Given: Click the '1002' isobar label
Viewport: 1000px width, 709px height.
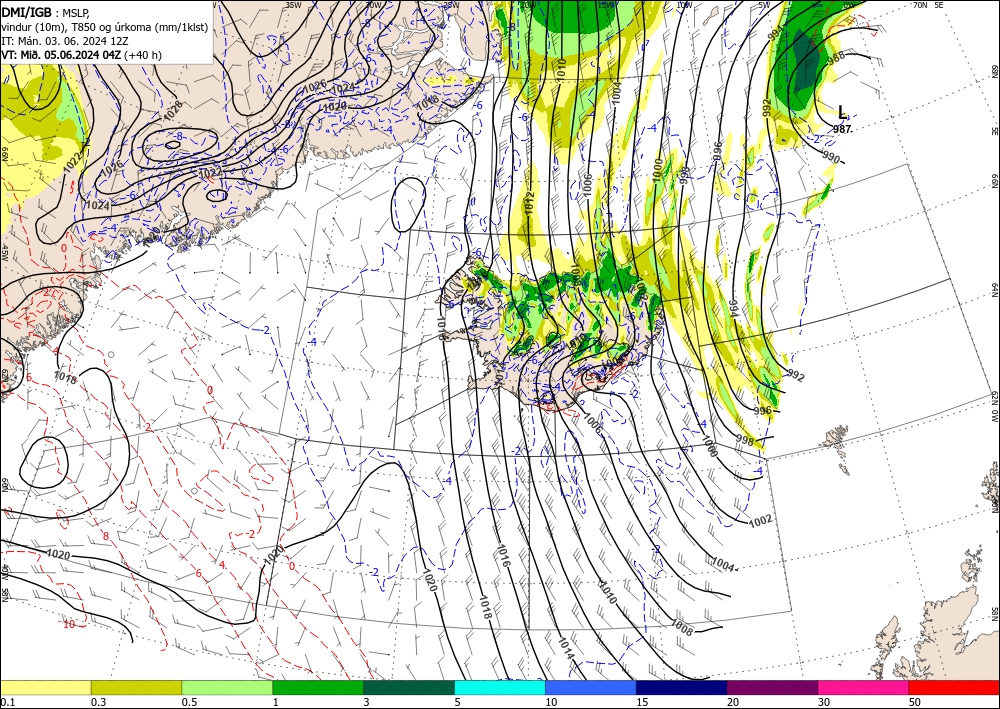Looking at the screenshot, I should coord(760,520).
